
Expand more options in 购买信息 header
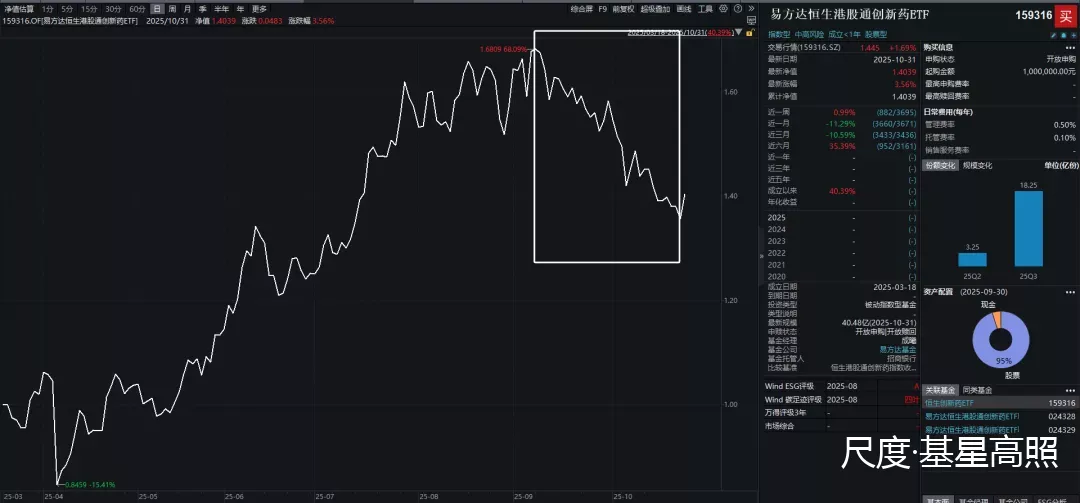click(x=1074, y=47)
